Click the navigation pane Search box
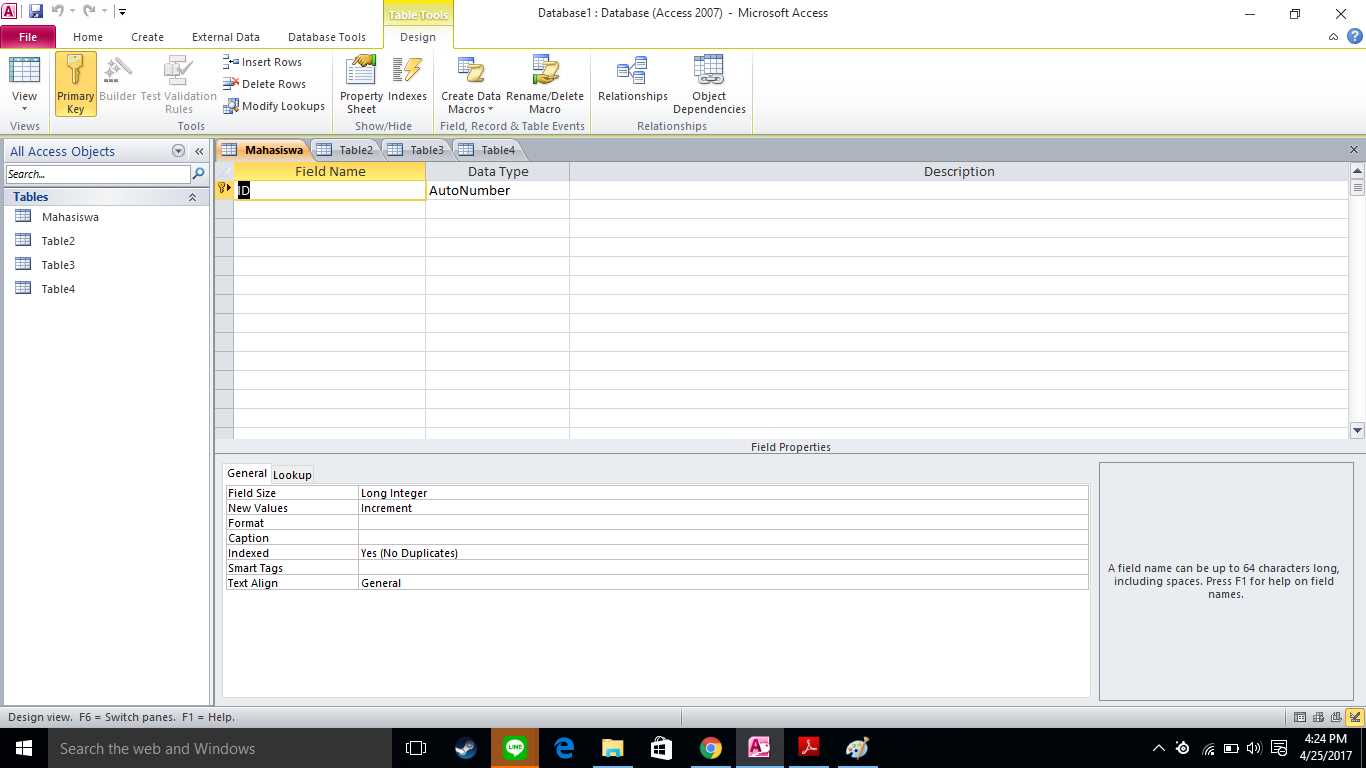Viewport: 1366px width, 768px height. coord(97,174)
